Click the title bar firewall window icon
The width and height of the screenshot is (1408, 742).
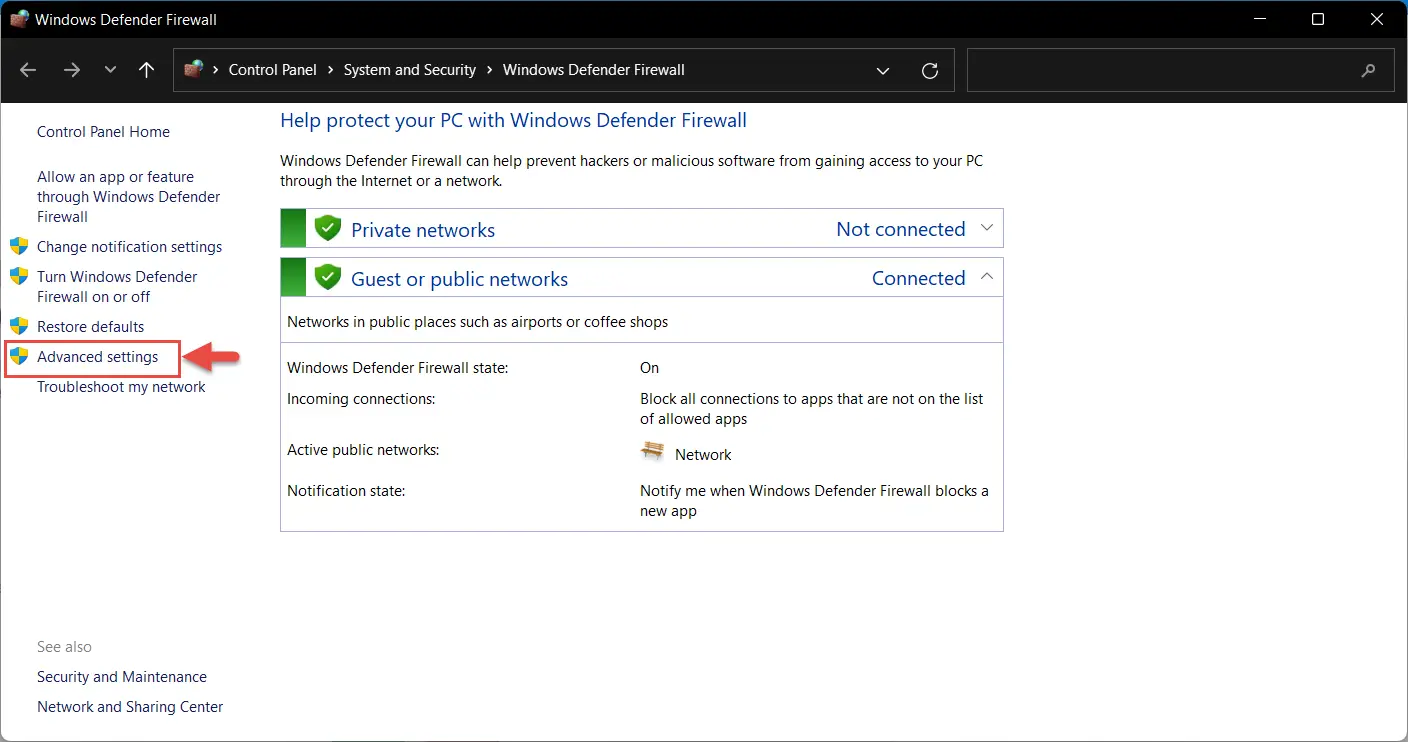[19, 19]
